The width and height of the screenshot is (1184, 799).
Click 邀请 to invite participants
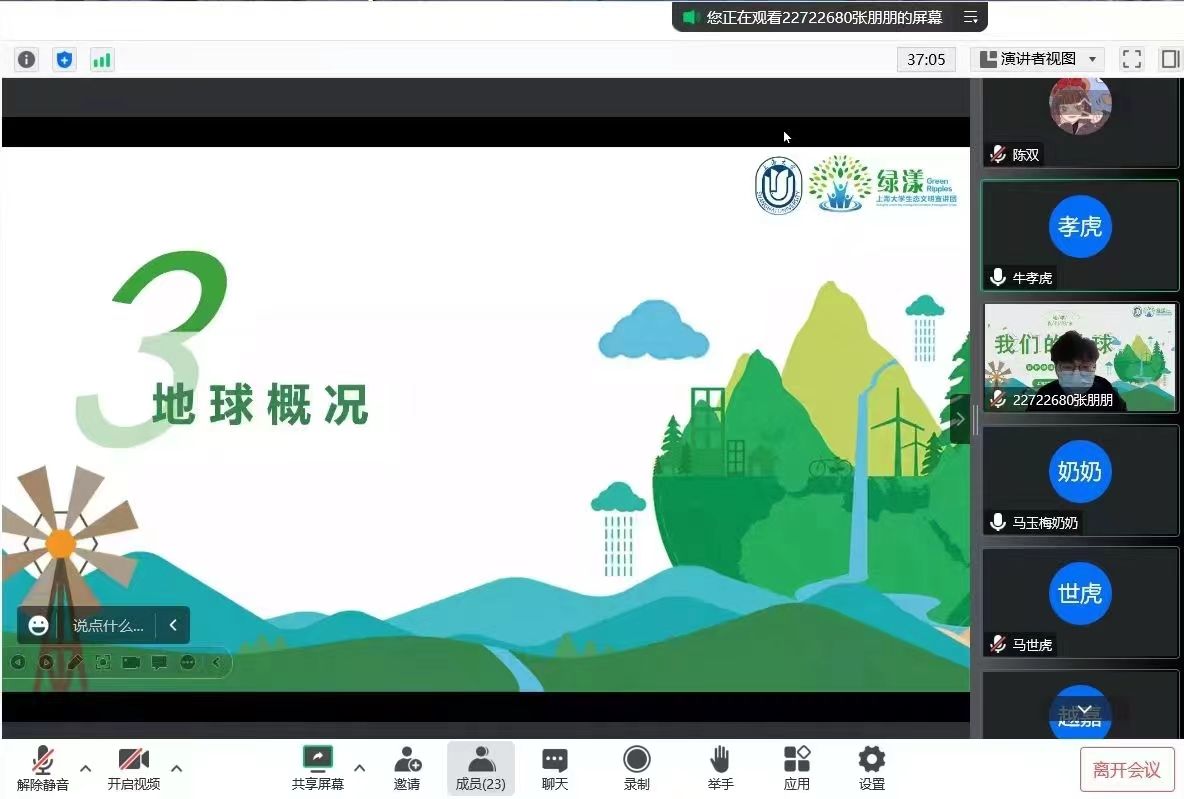click(x=407, y=768)
